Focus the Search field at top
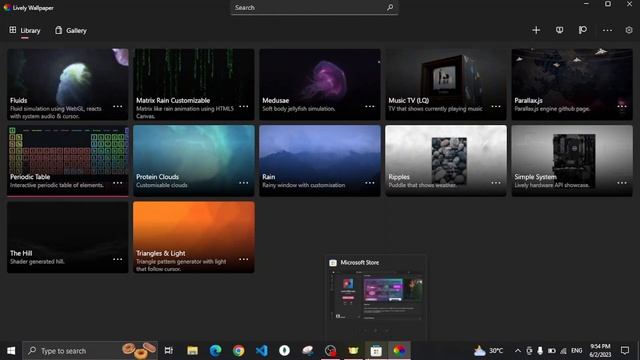 pos(314,7)
